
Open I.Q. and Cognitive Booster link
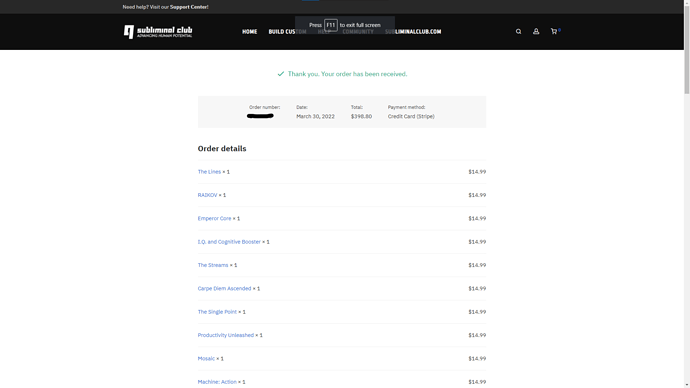coord(229,242)
